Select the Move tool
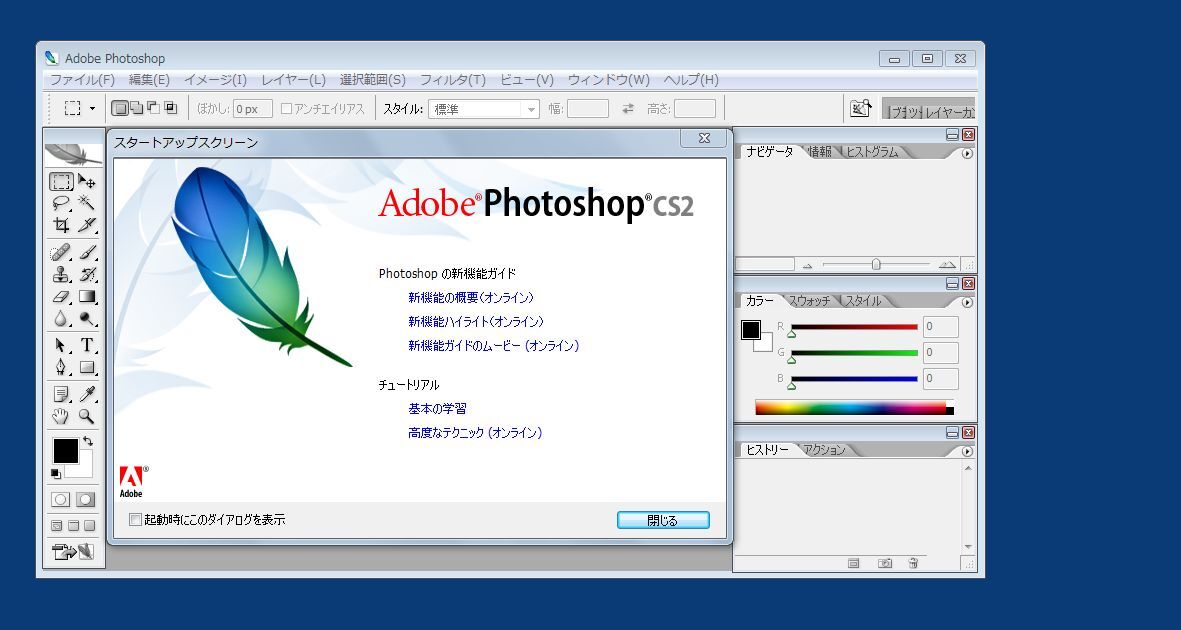 (87, 182)
